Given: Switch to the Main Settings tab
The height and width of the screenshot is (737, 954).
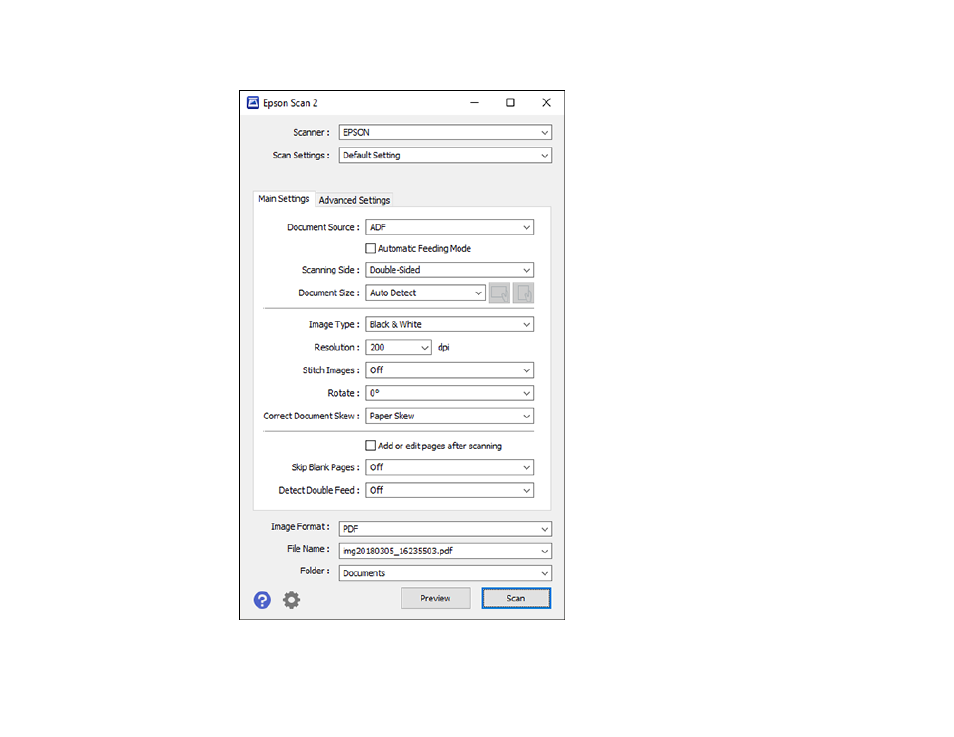Looking at the screenshot, I should coord(284,199).
